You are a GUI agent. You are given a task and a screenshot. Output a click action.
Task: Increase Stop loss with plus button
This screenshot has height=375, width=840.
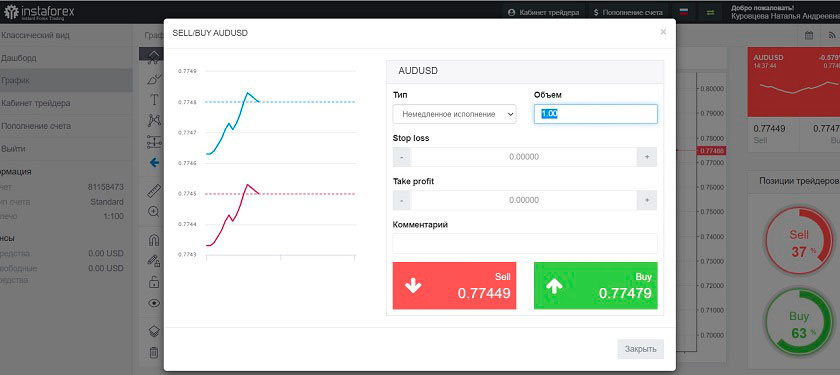[647, 157]
